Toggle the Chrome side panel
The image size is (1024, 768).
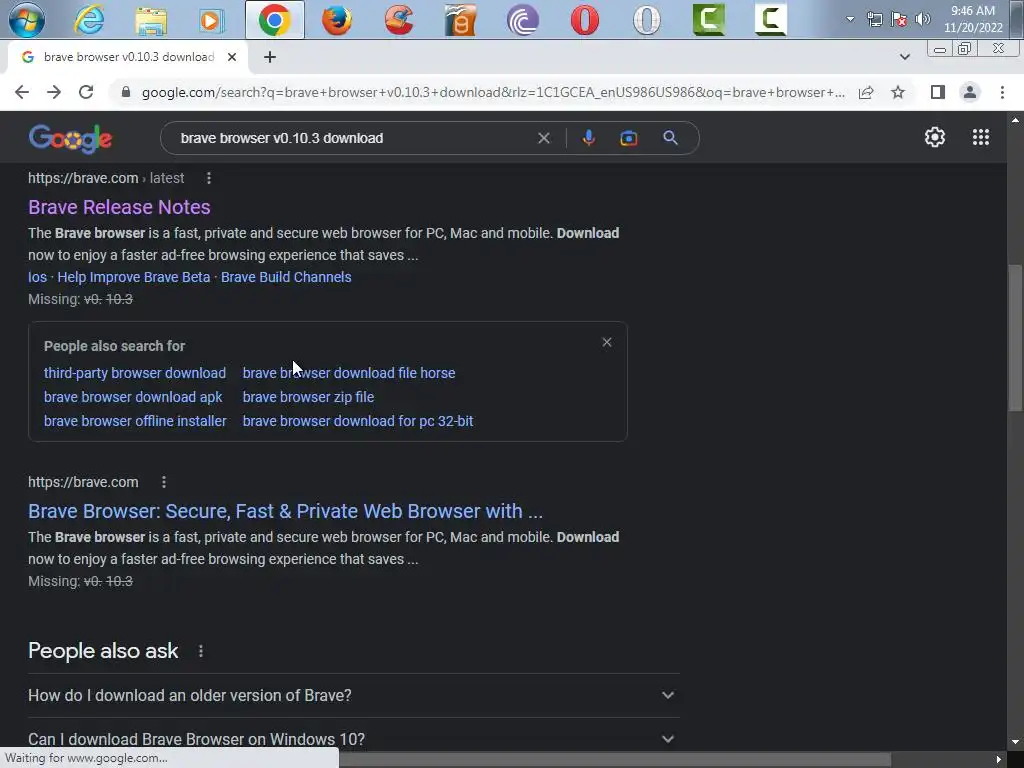tap(938, 92)
